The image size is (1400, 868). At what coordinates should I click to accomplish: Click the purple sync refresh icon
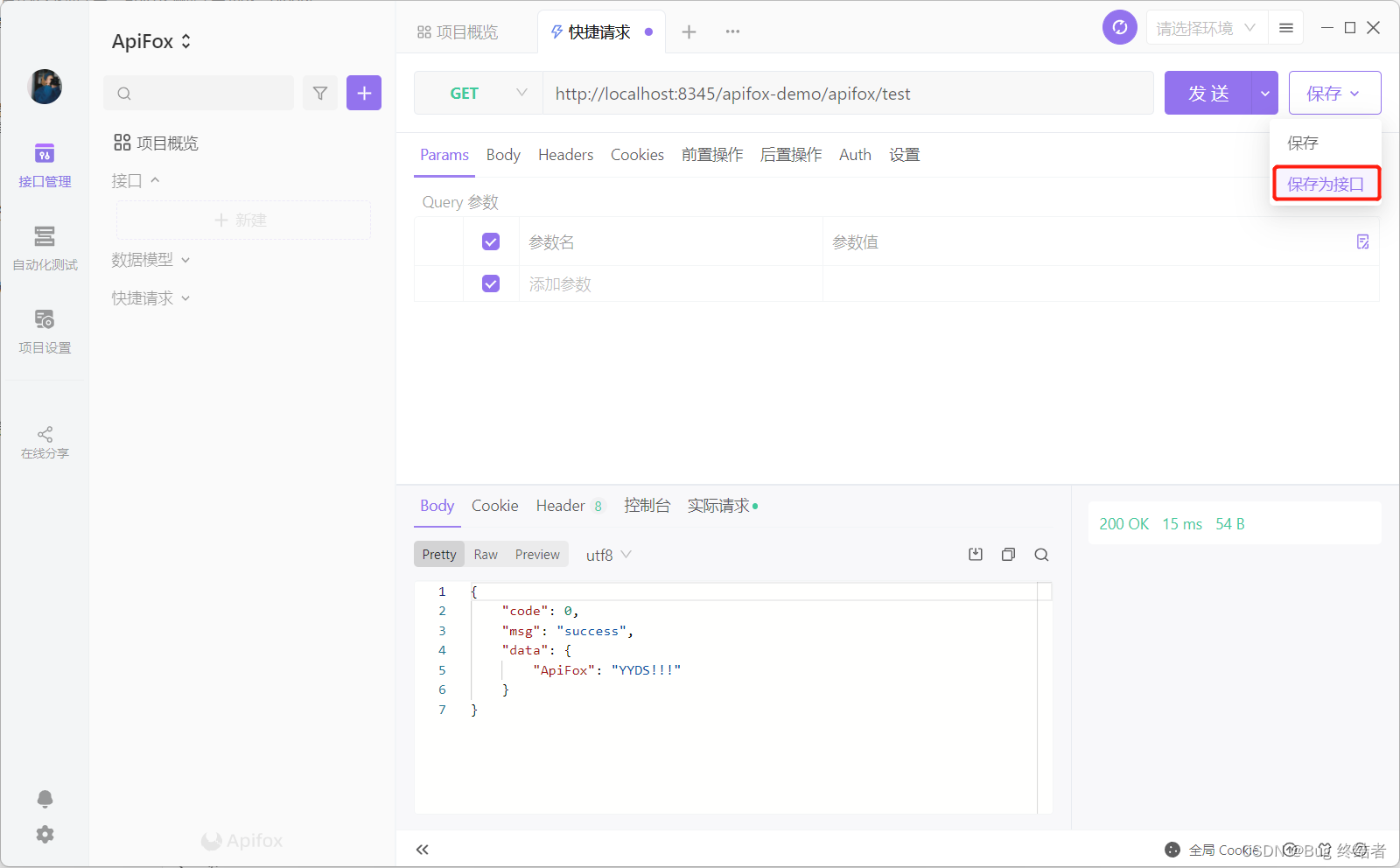coord(1120,27)
